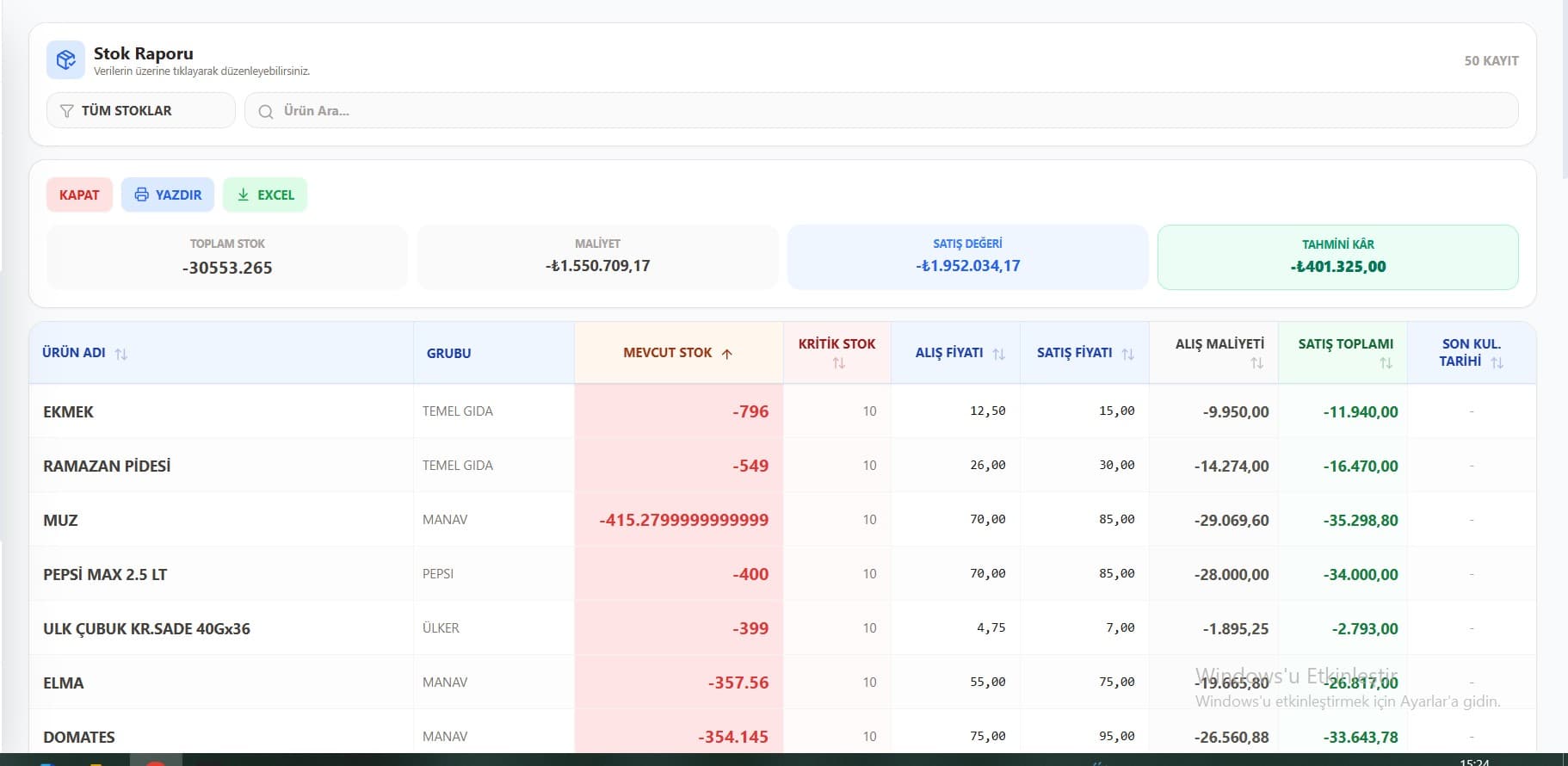1568x766 pixels.
Task: Edit MUZ stock value -415.279999999999
Action: [x=684, y=520]
